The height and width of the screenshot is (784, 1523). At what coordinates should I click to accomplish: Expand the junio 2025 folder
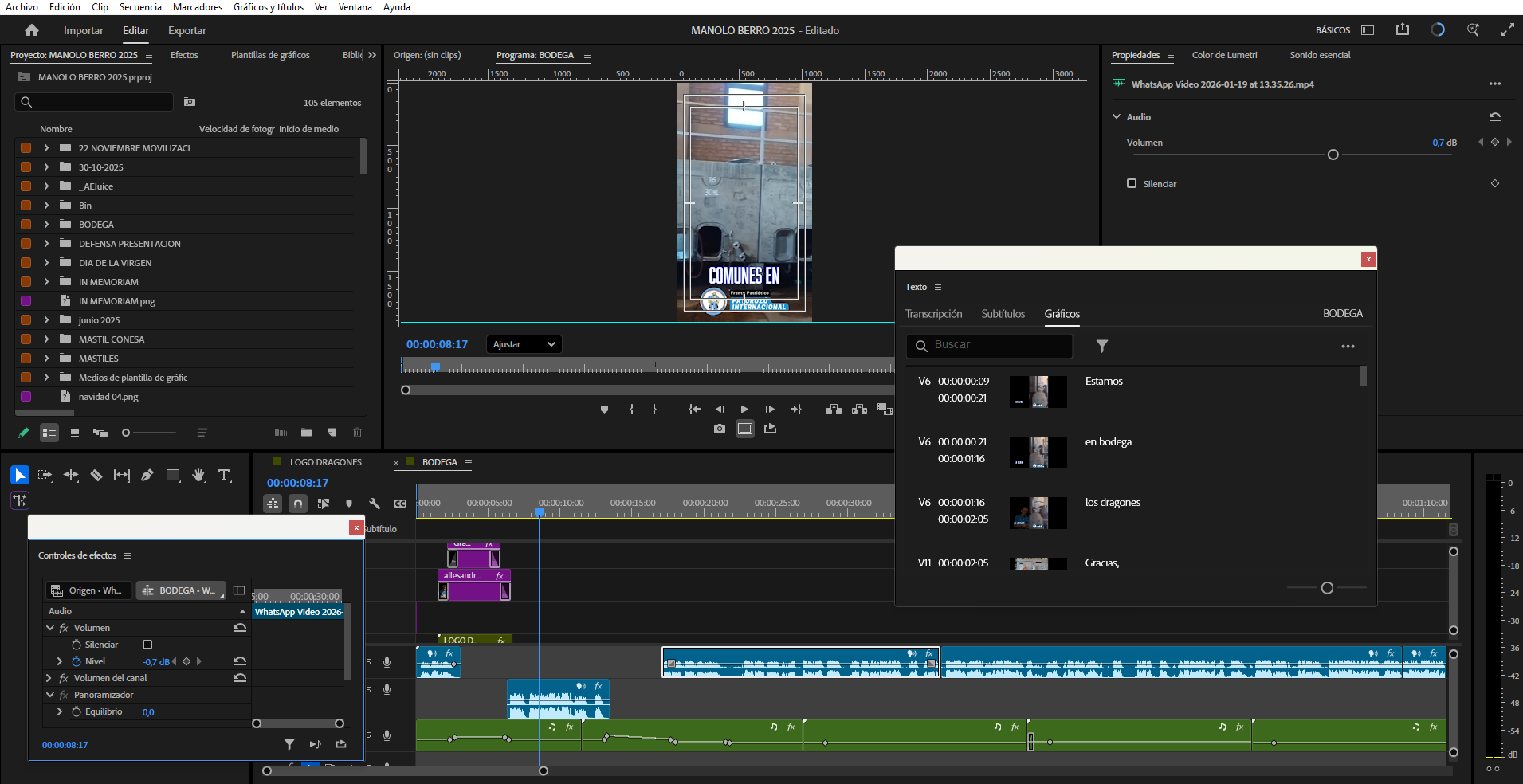[46, 320]
